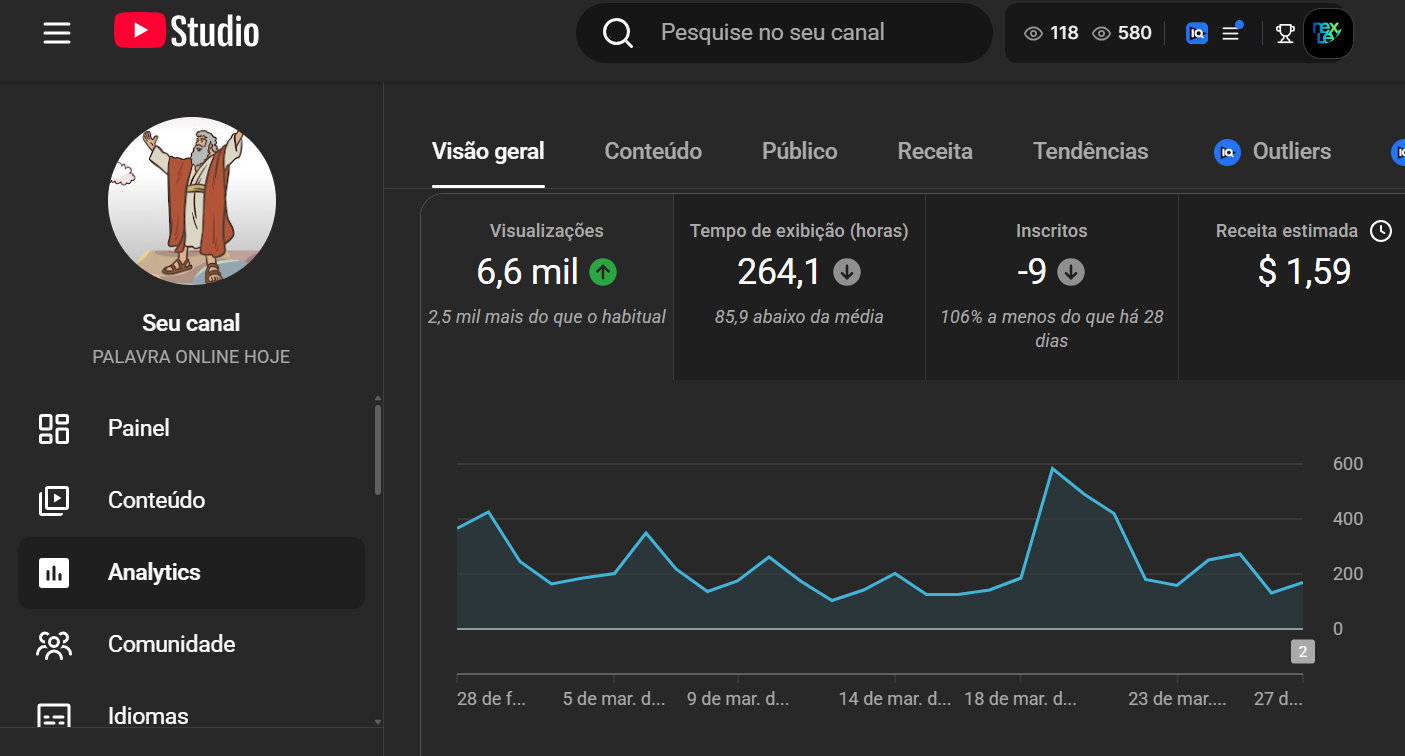Open the Público tab
Screen dimensions: 1405x756
click(x=800, y=152)
